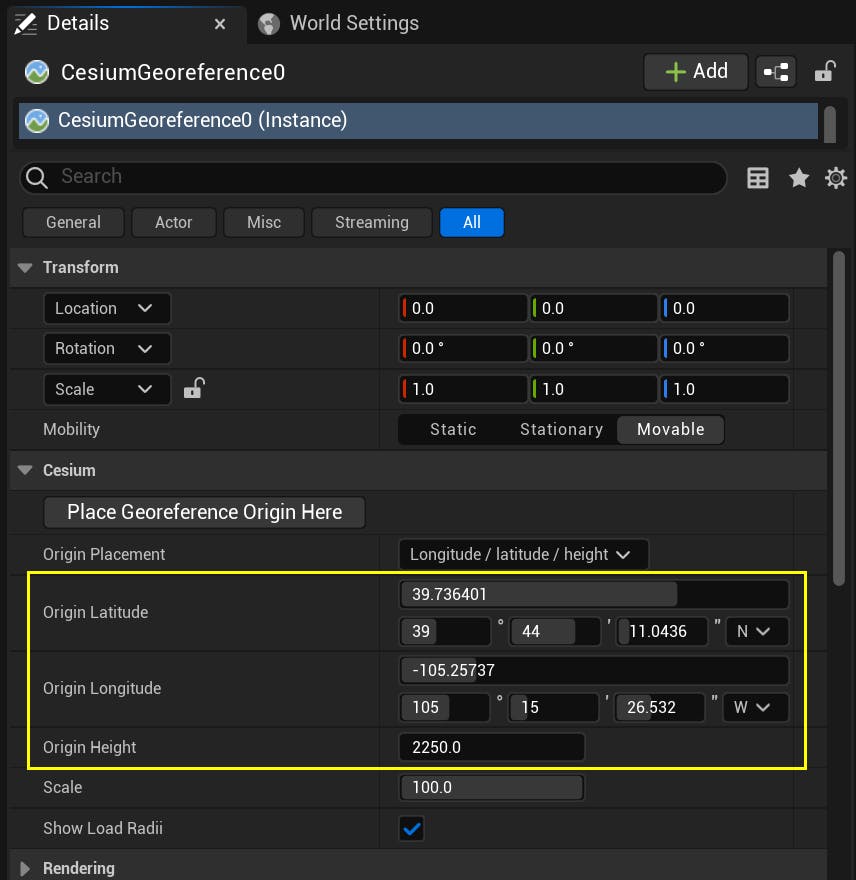Viewport: 856px width, 880px height.
Task: Click the Cesium globe icon beside CesiumGeoreference0
Action: [x=34, y=71]
